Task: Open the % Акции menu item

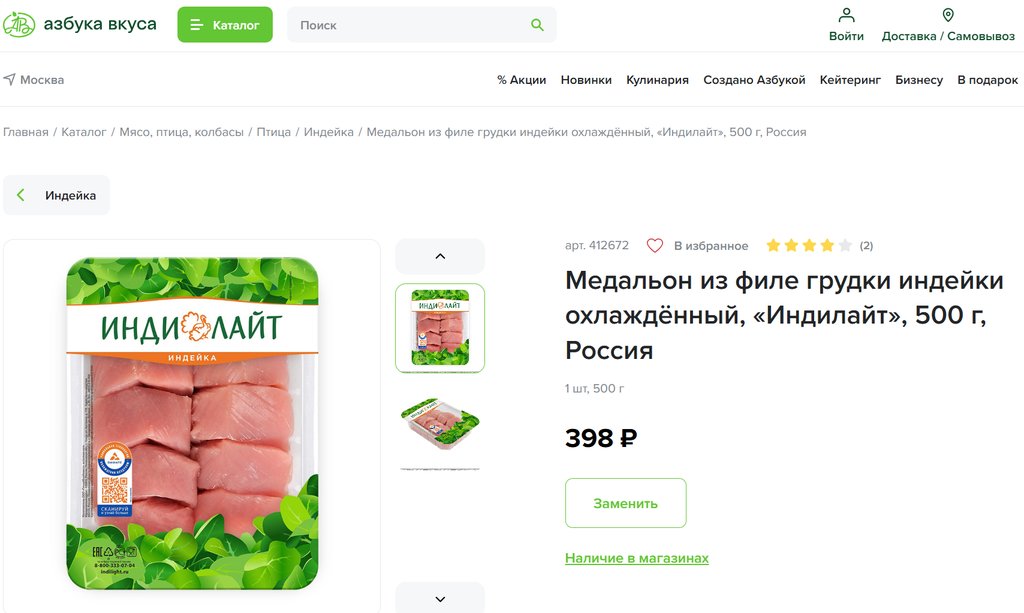Action: tap(521, 80)
